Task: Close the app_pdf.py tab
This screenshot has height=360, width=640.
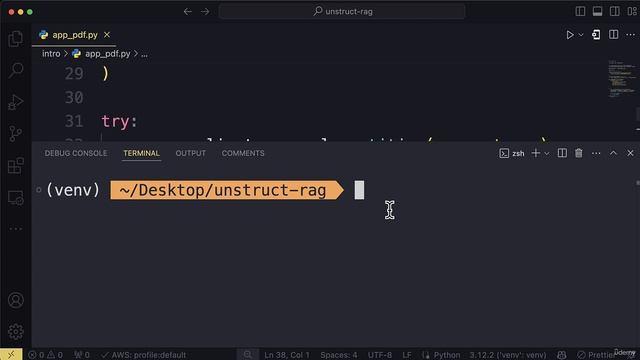Action: (x=107, y=35)
